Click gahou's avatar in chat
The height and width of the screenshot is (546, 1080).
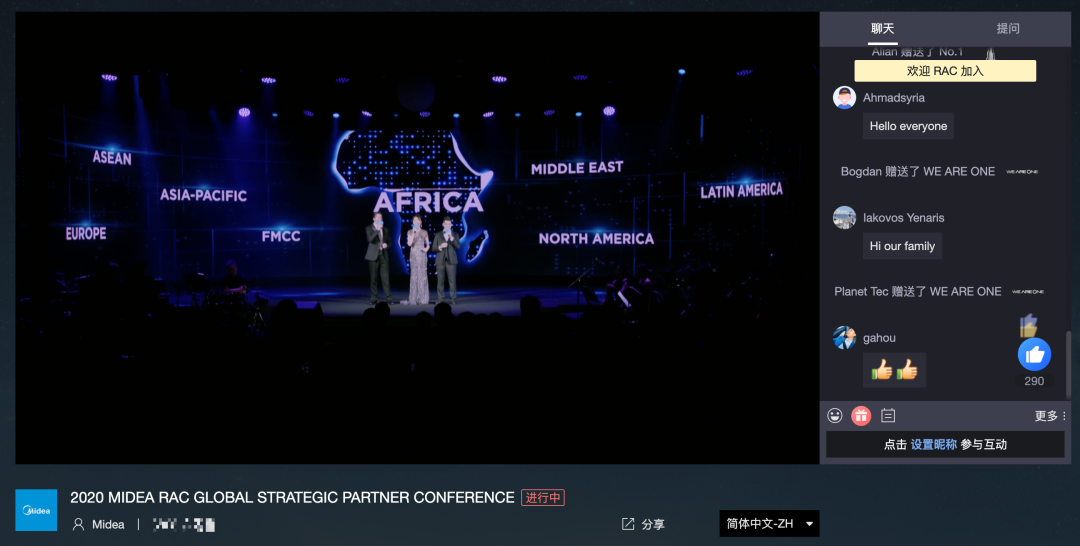point(845,338)
